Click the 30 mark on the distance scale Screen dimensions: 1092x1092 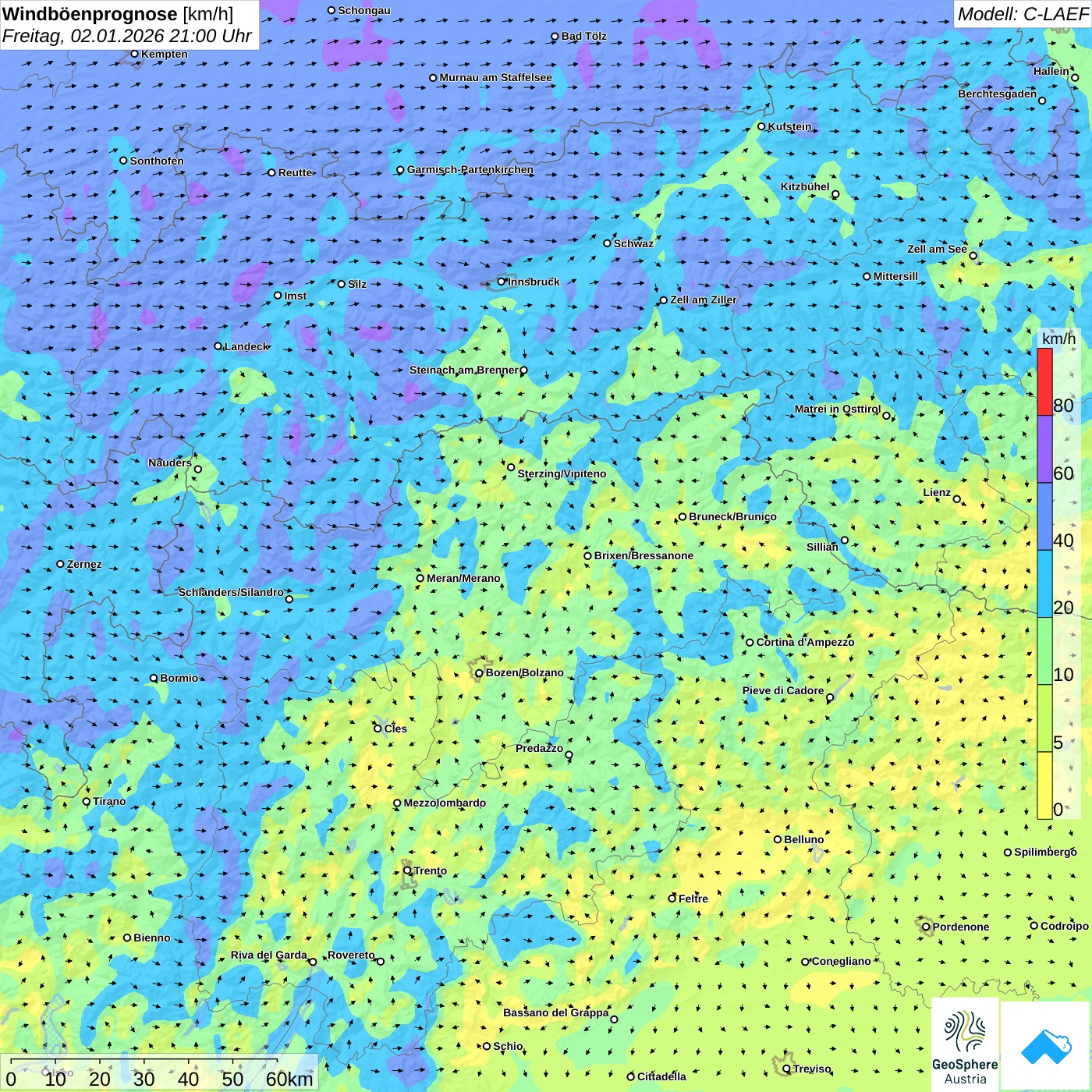[x=144, y=1079]
